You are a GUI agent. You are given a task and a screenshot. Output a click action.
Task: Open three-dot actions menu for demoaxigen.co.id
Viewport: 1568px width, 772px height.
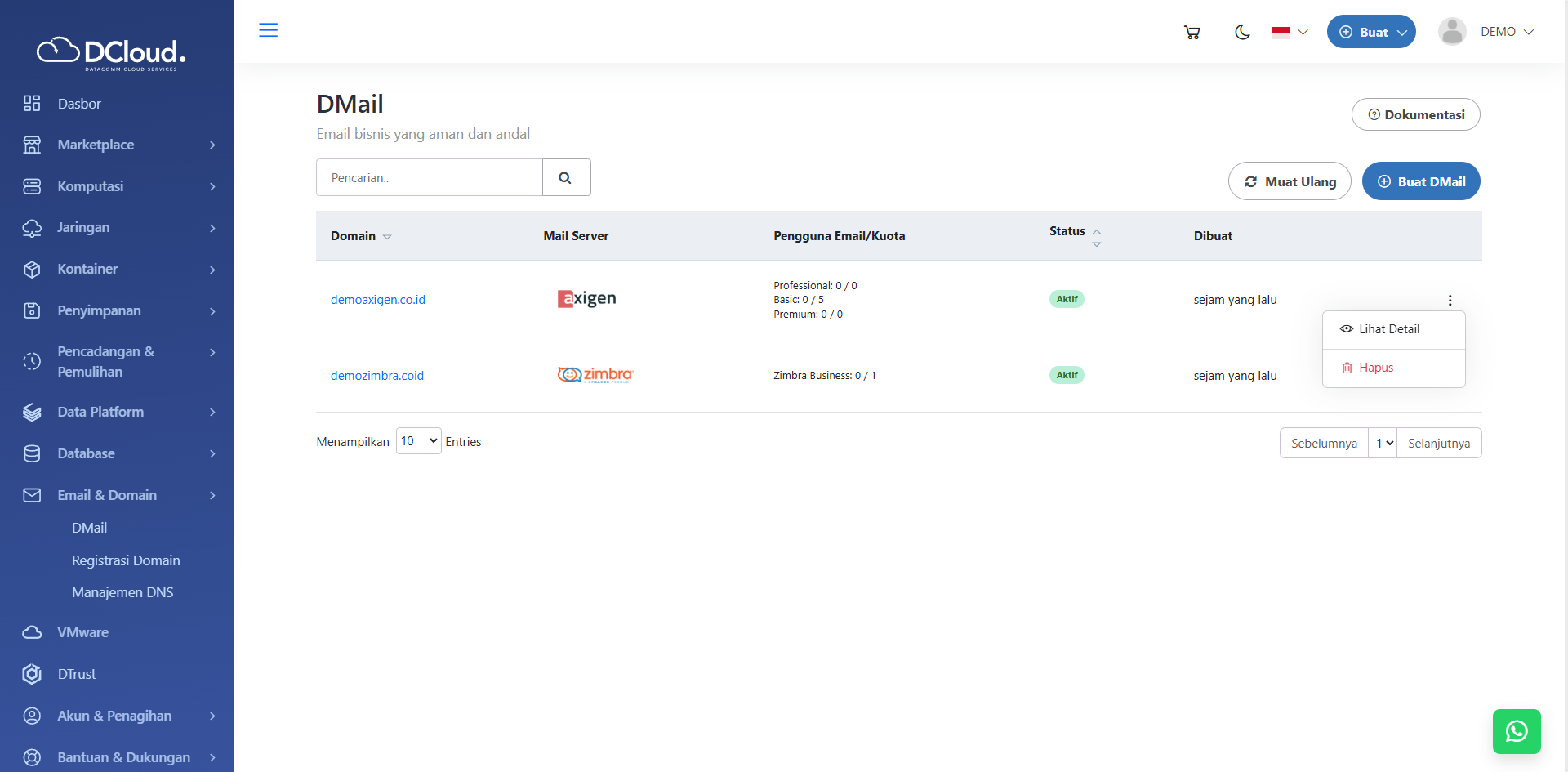[1450, 301]
